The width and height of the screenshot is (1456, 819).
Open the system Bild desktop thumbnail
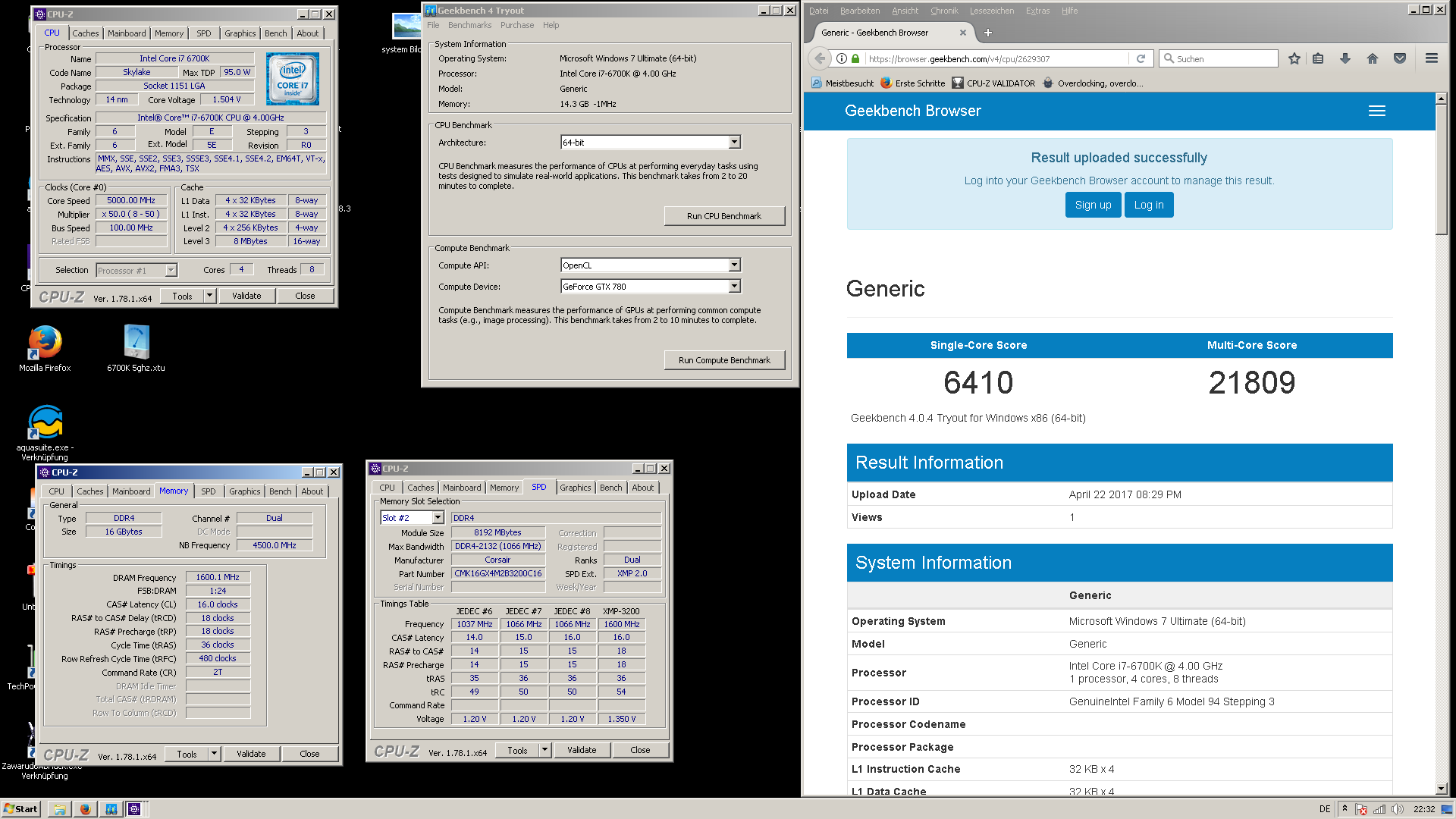point(406,33)
